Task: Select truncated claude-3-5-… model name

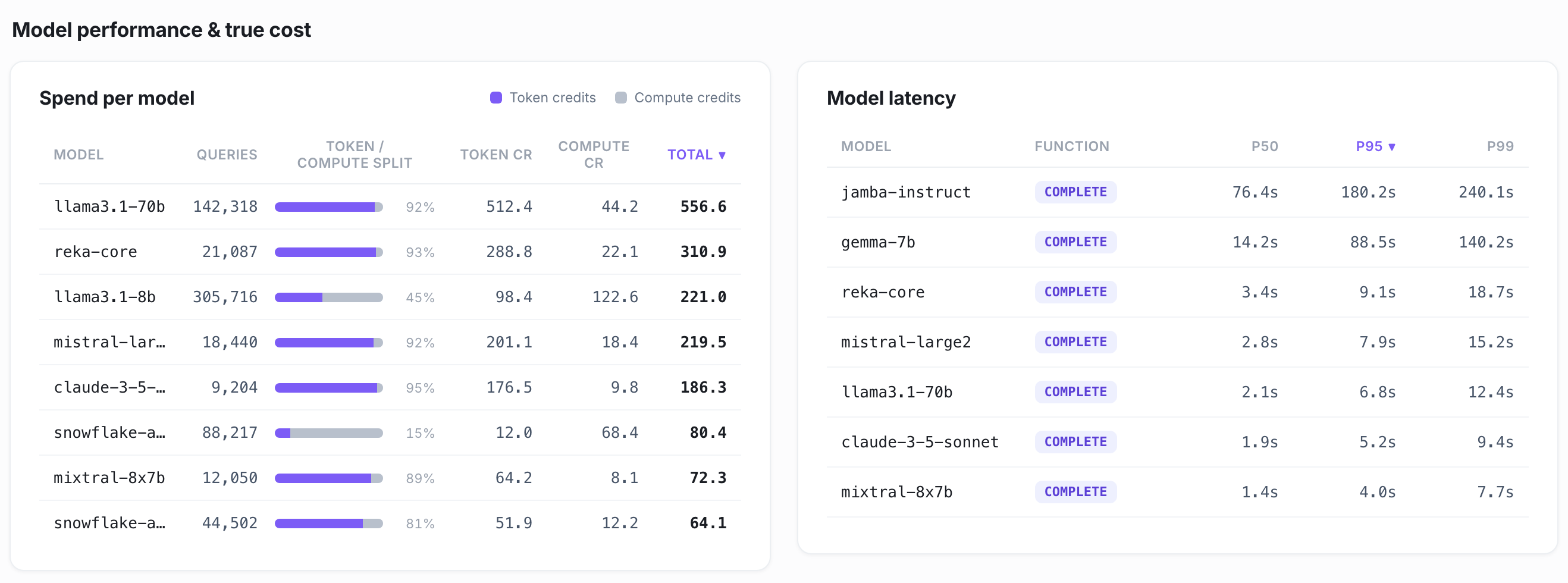Action: (x=109, y=387)
